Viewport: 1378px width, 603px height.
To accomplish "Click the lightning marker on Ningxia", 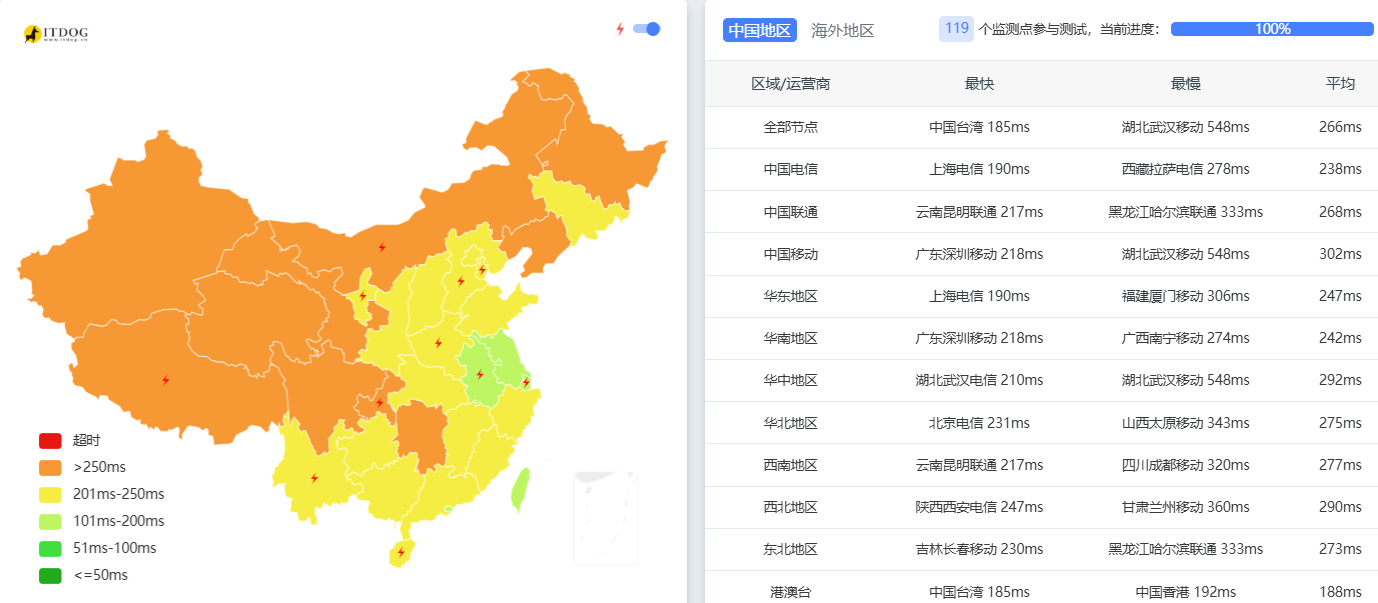I will click(x=362, y=296).
